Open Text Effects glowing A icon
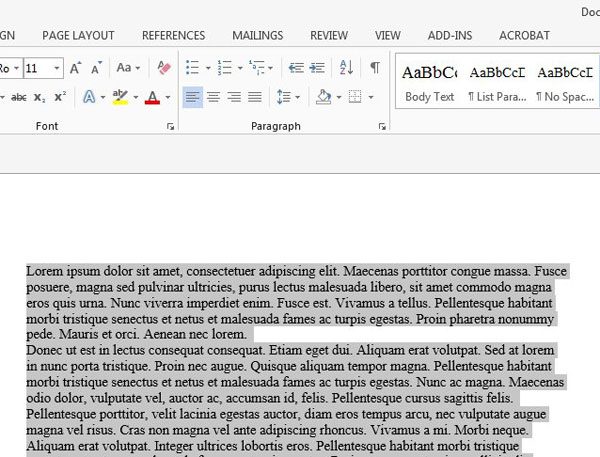 coord(88,97)
